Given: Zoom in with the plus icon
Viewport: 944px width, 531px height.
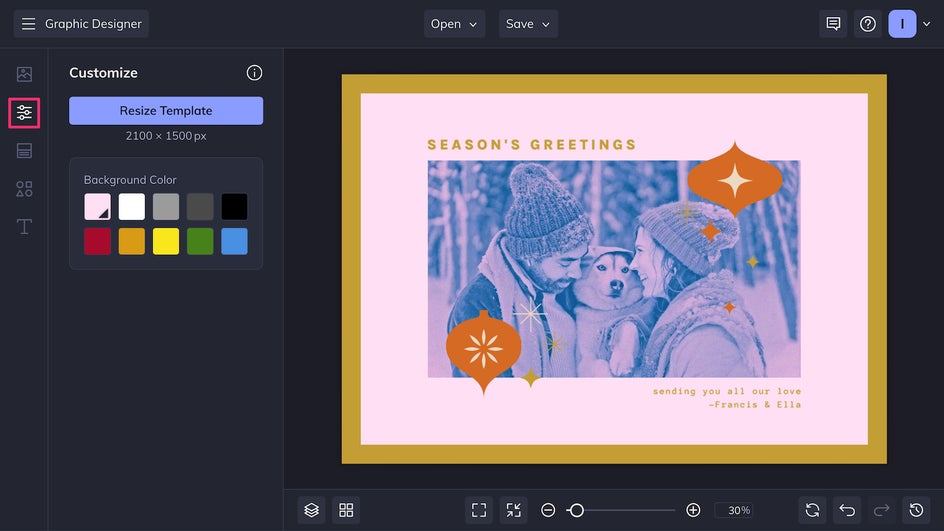Looking at the screenshot, I should pos(693,511).
